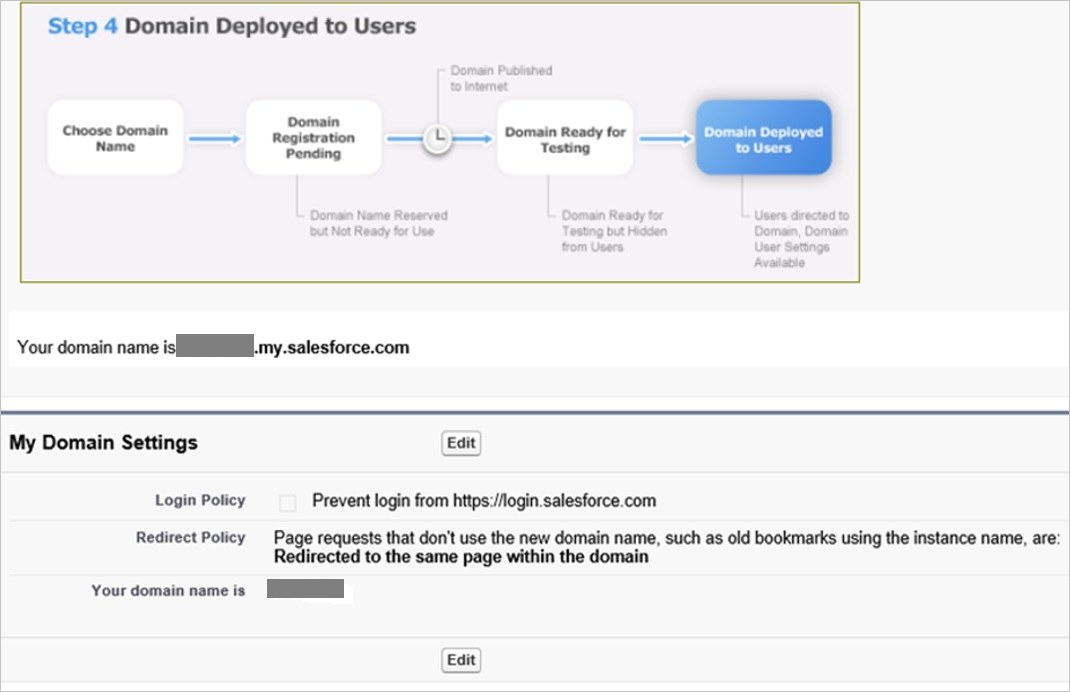Viewport: 1070px width, 692px height.
Task: Click the Step 4 Domain Deployed to Users heading
Action: [x=232, y=26]
